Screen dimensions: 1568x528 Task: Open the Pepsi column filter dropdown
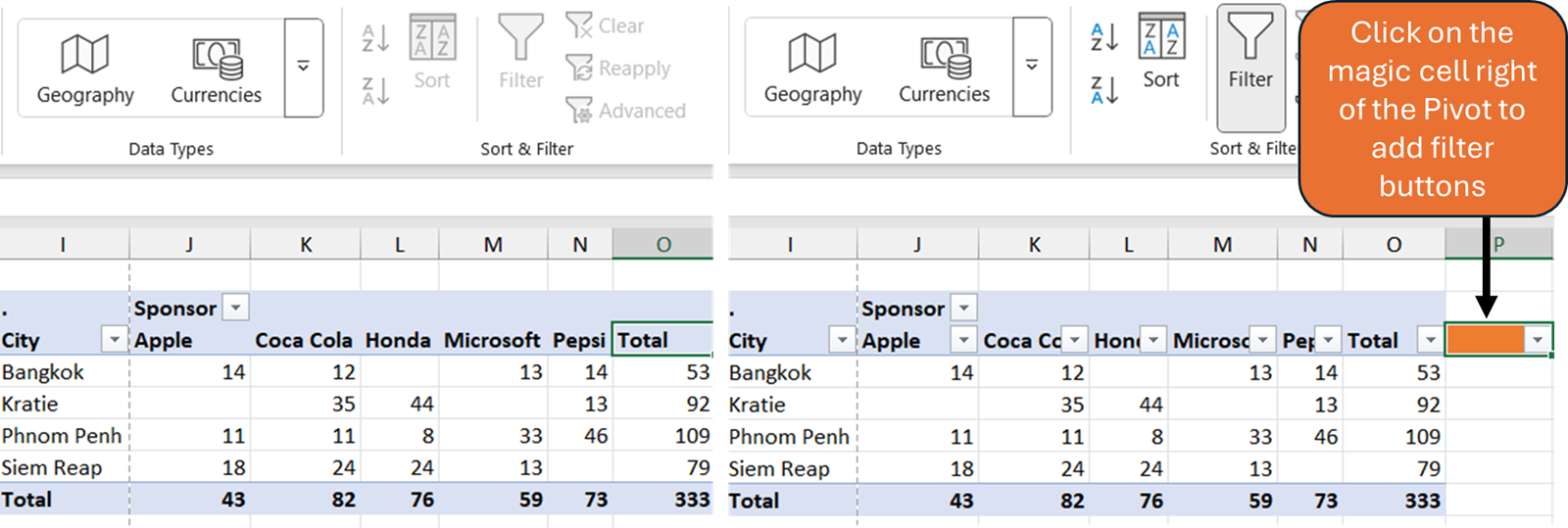[x=1328, y=340]
